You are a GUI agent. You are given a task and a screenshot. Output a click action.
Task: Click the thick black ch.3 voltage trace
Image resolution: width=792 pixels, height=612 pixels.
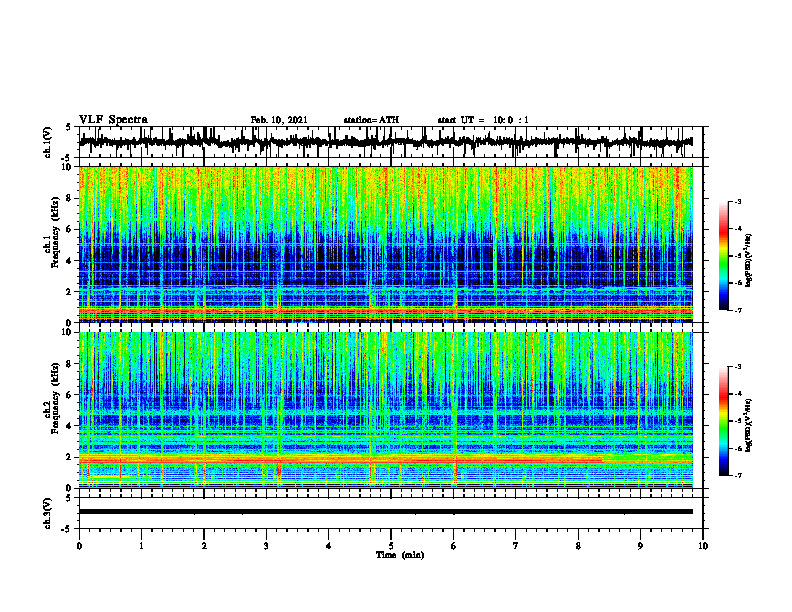(x=385, y=512)
